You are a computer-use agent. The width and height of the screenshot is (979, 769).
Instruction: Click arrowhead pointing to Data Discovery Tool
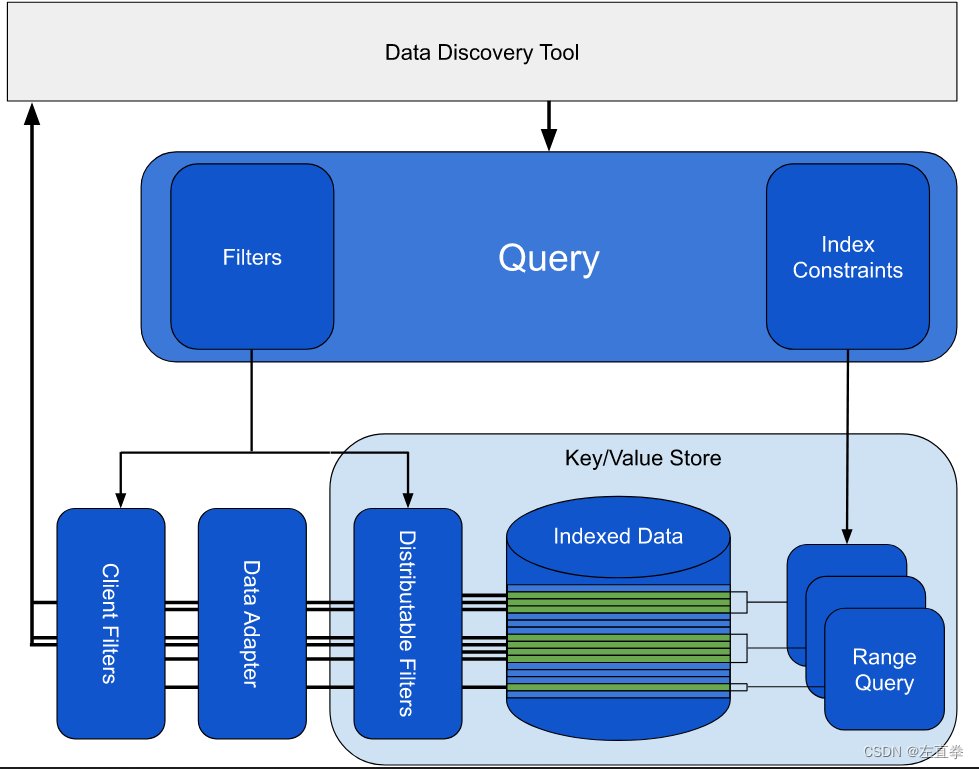[x=32, y=114]
